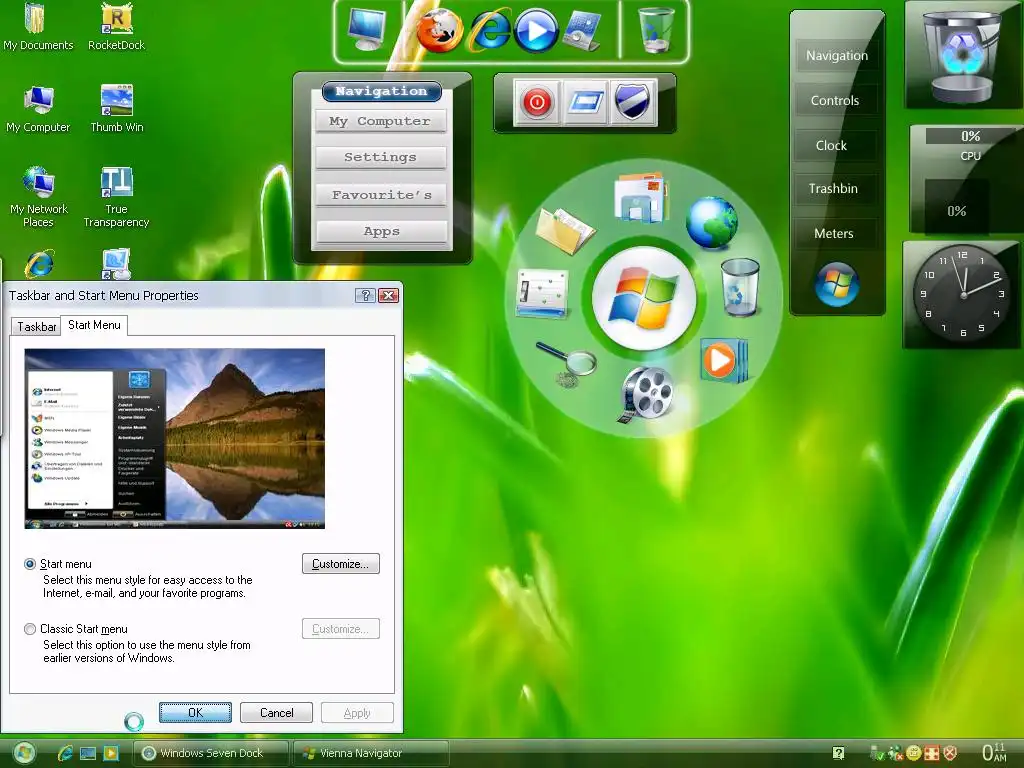This screenshot has width=1024, height=768.
Task: Choose My Computer in the Navigation menu
Action: [x=380, y=121]
